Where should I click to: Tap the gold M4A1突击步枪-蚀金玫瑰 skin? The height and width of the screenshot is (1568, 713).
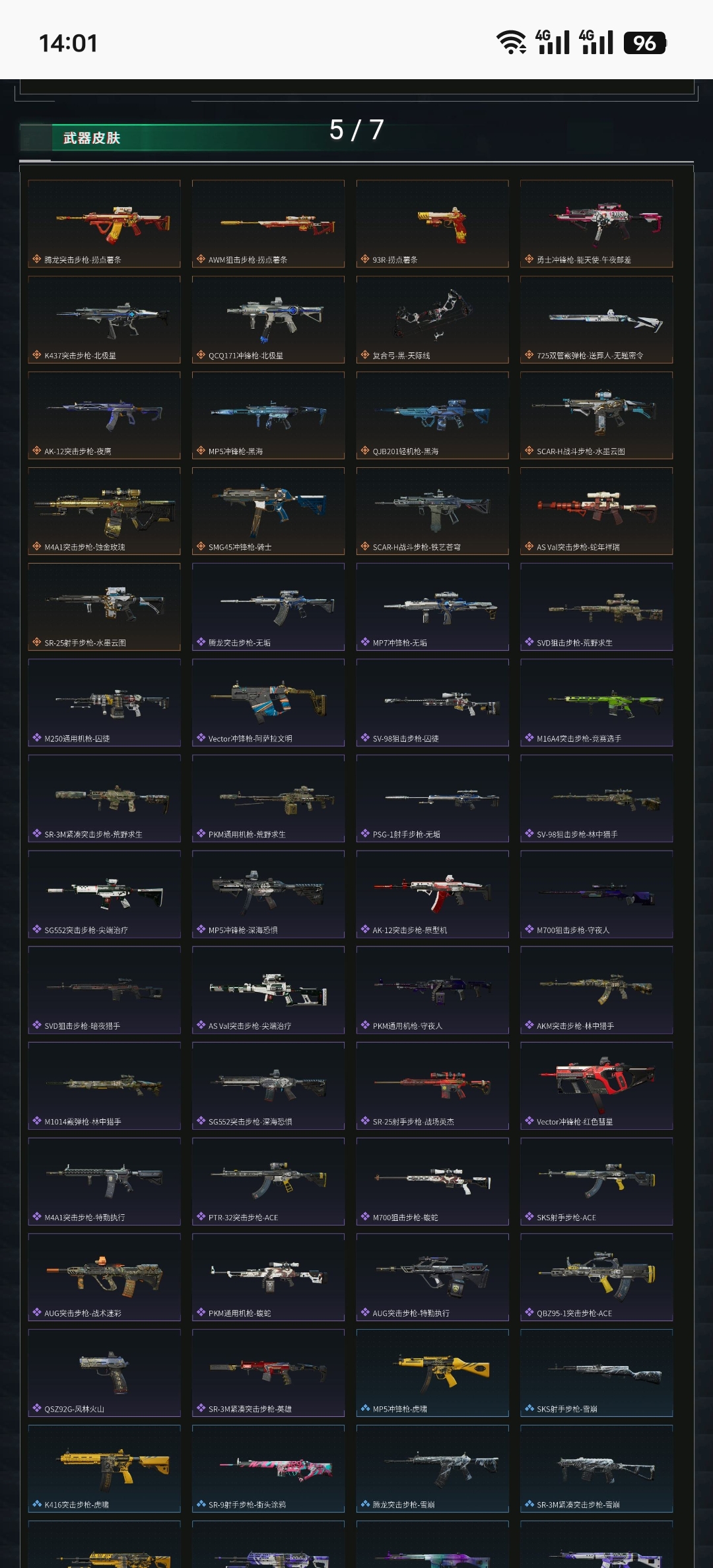tap(104, 511)
